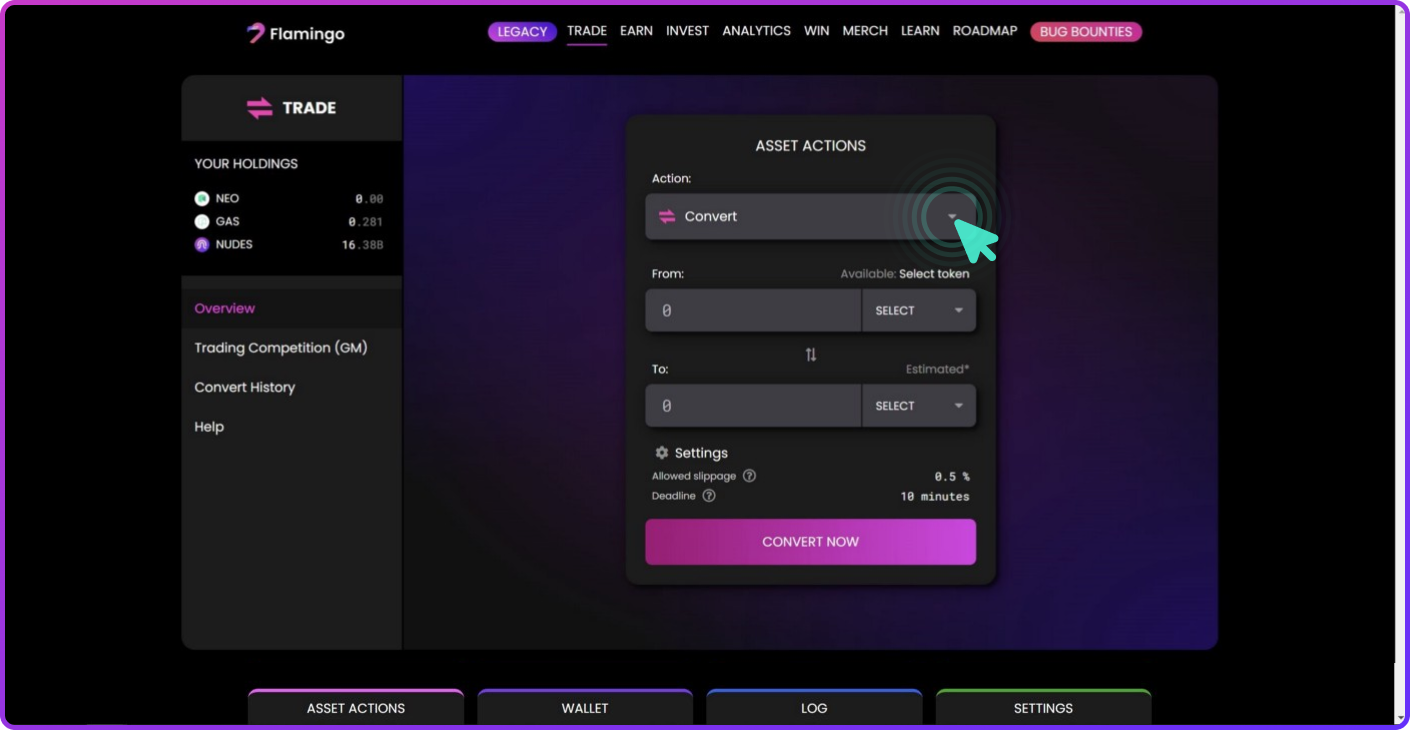This screenshot has height=730, width=1410.
Task: Click the 0.5 % slippage value
Action: pyautogui.click(x=952, y=477)
